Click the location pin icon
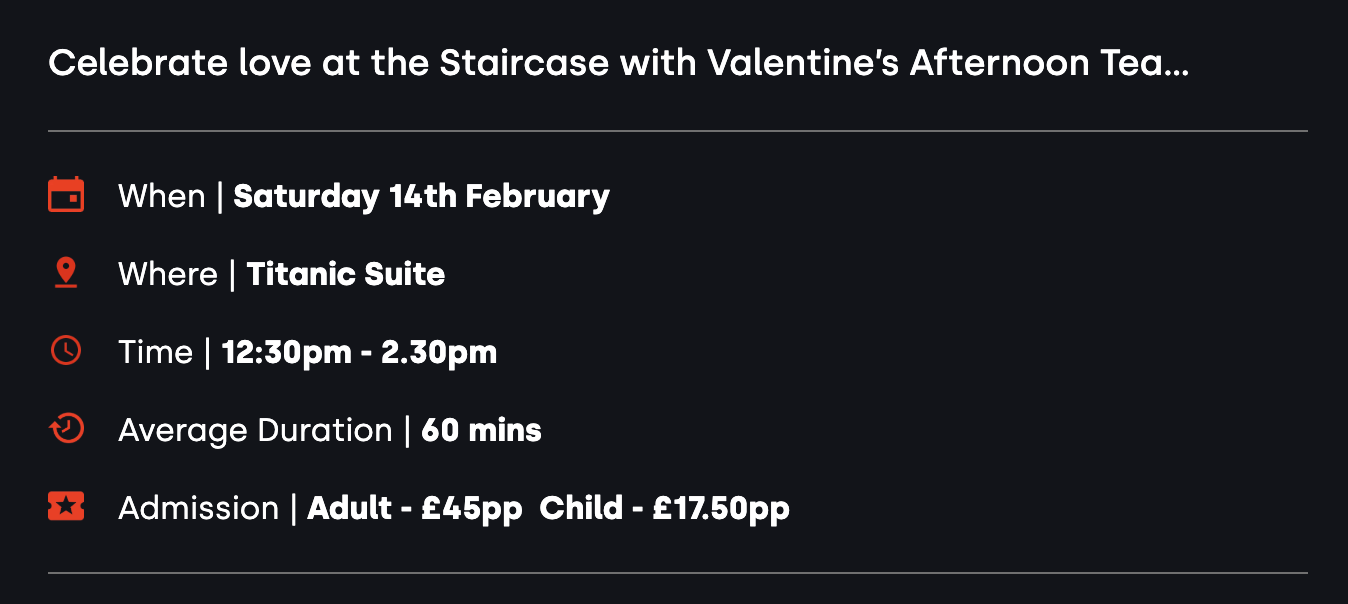The image size is (1348, 604). [x=66, y=273]
